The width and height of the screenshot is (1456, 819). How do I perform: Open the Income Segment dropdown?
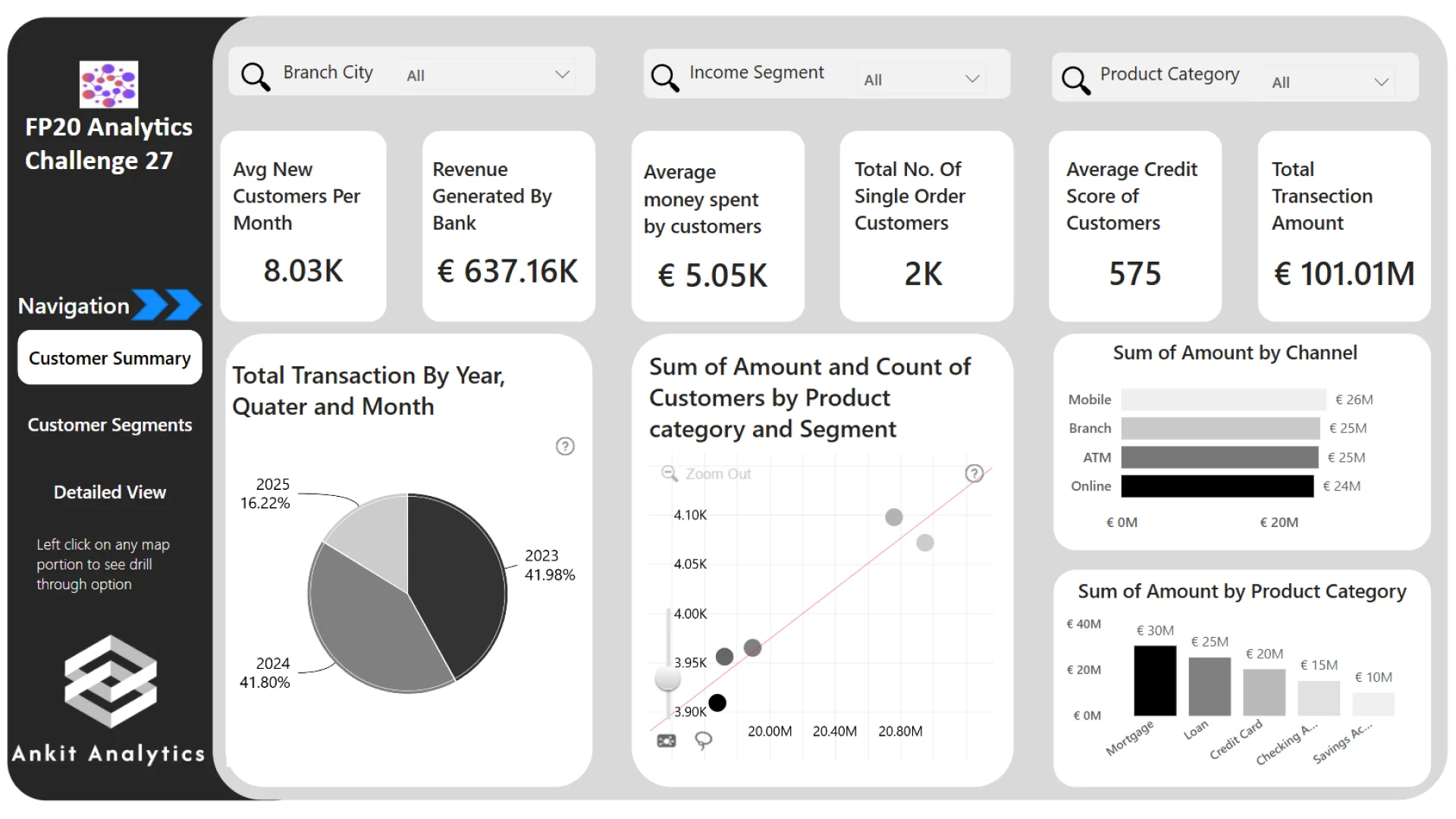(x=921, y=79)
